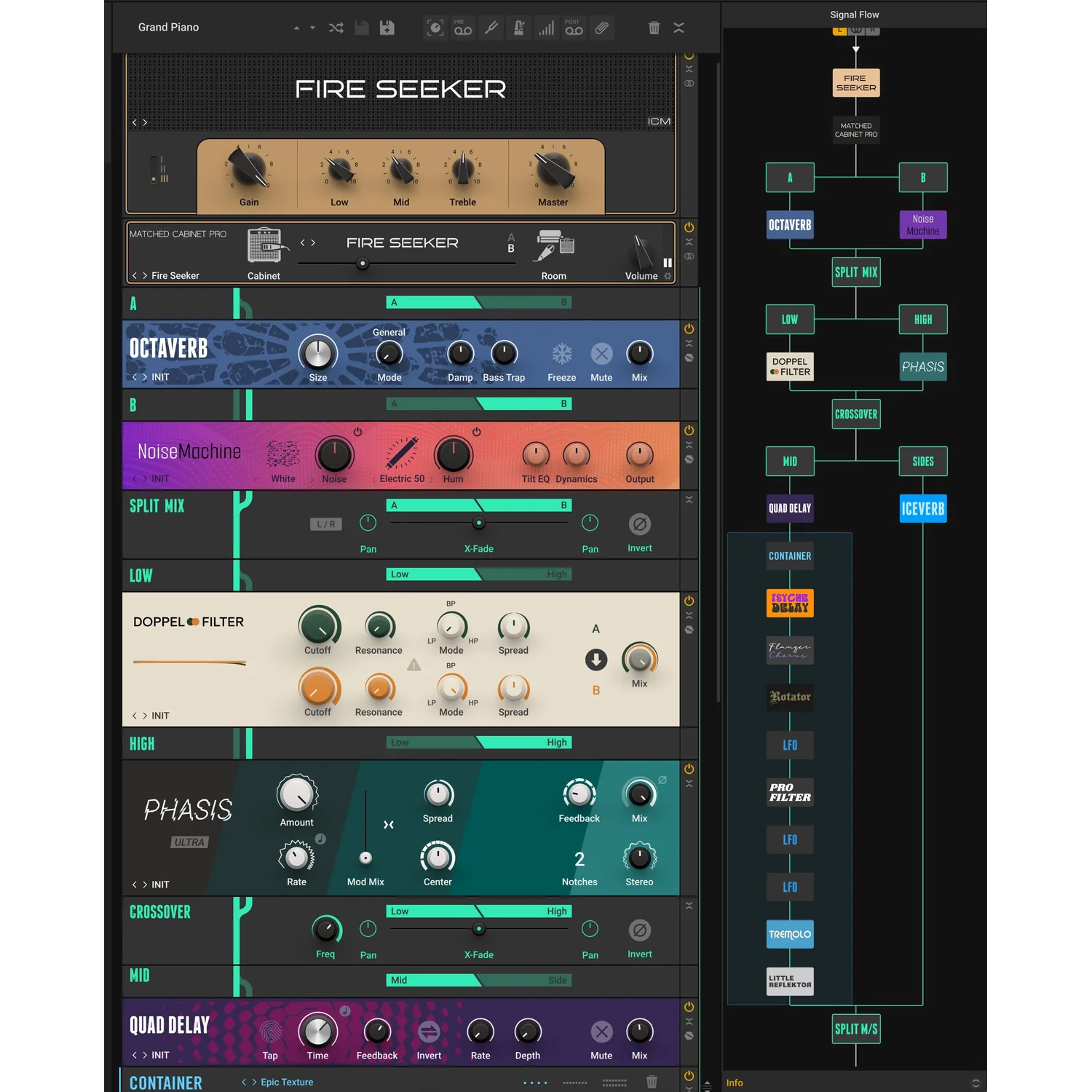Select Tremolo block in Signal Flow
Viewport: 1092px width, 1092px height.
pyautogui.click(x=790, y=934)
